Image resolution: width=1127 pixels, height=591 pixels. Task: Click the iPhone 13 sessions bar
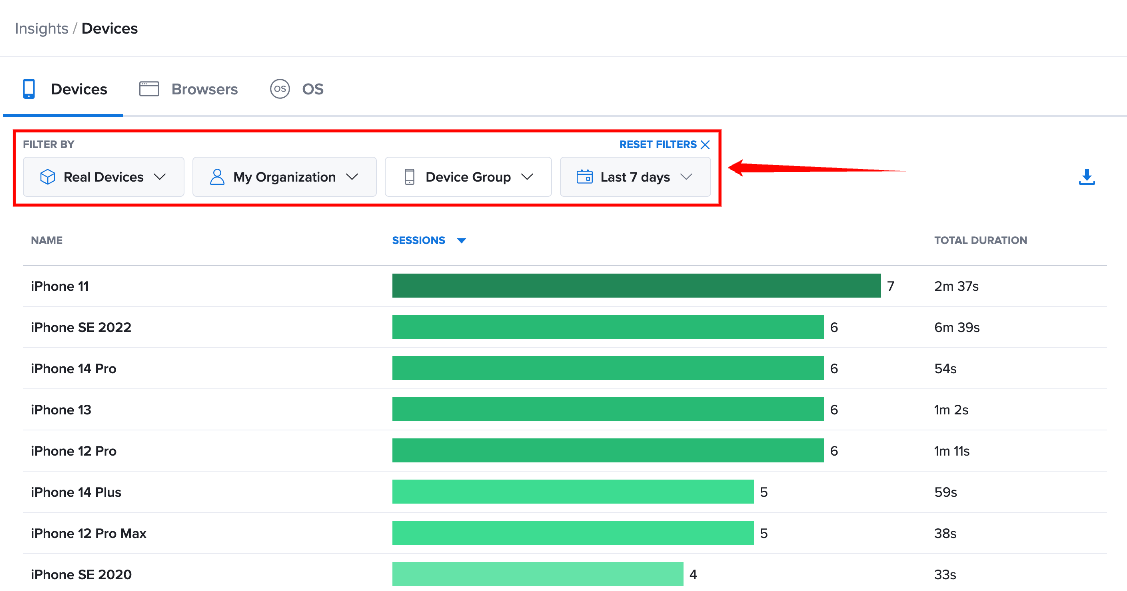click(607, 409)
